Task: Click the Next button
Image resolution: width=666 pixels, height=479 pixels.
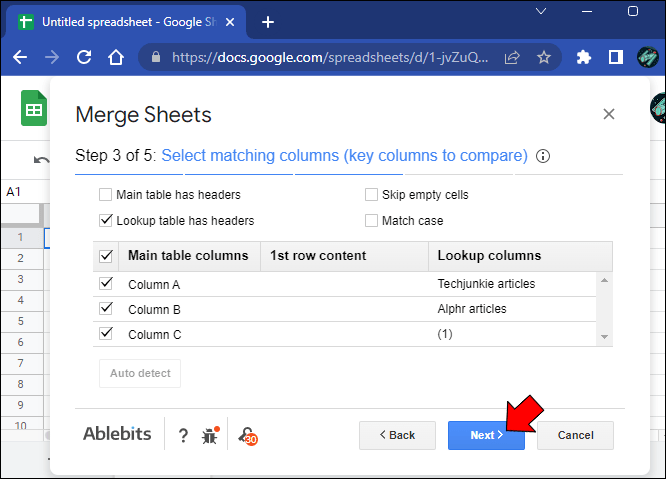Action: coord(486,435)
